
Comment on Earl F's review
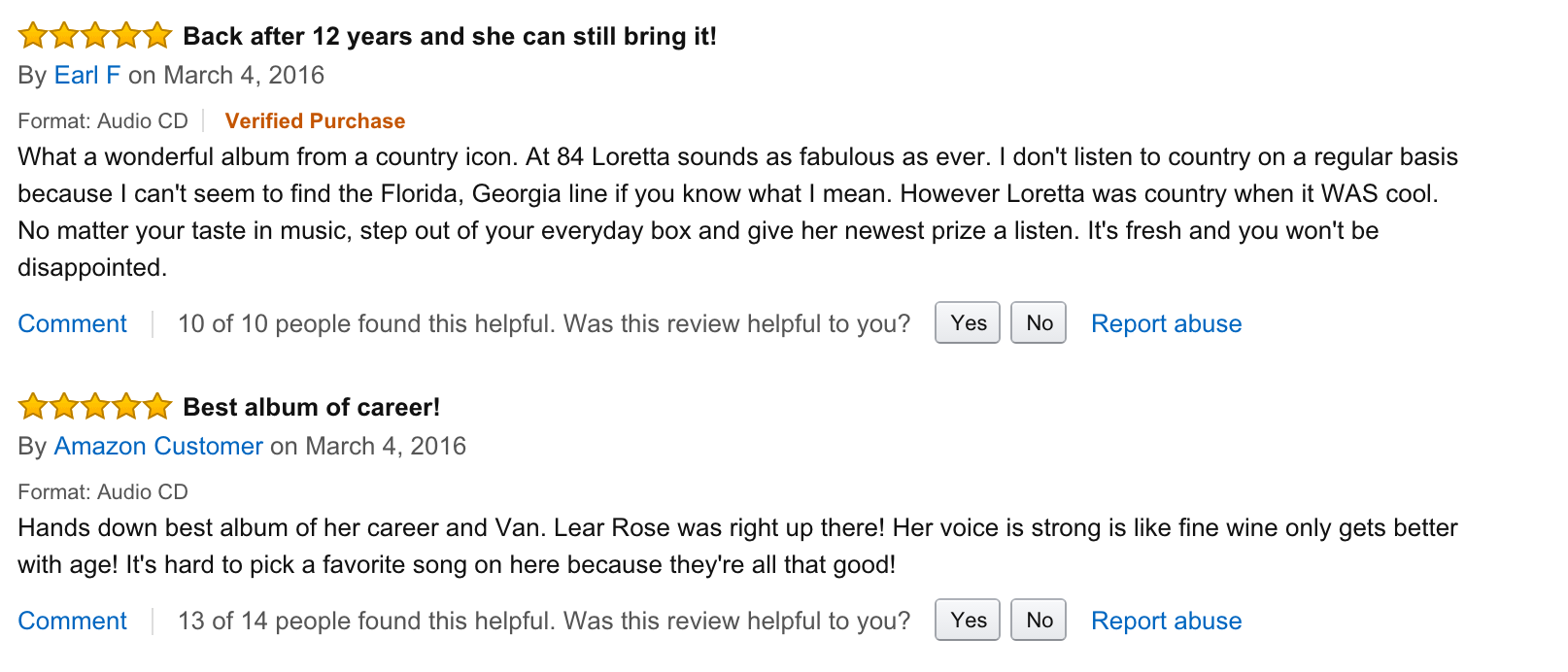pyautogui.click(x=73, y=324)
